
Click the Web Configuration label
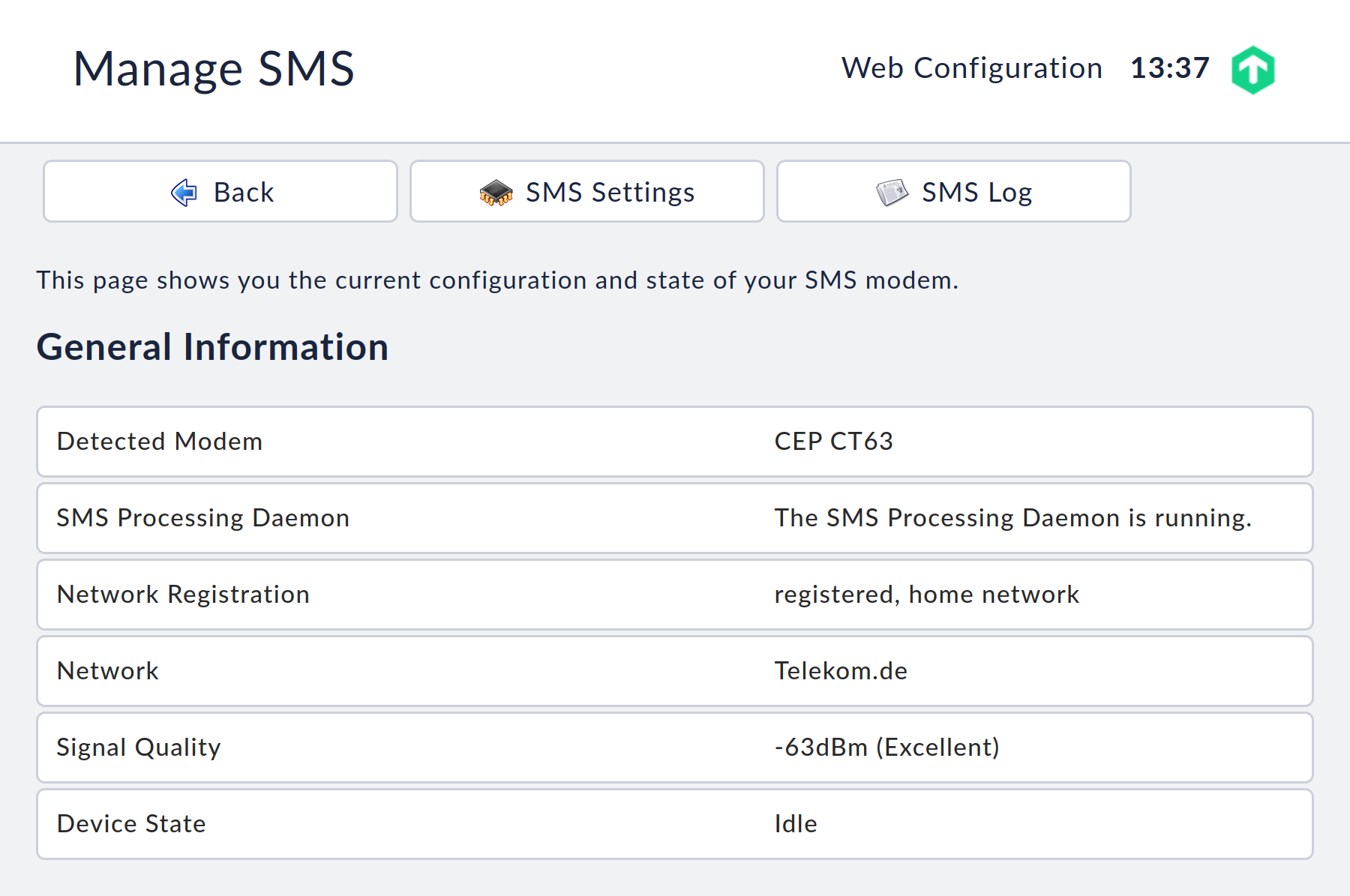971,68
